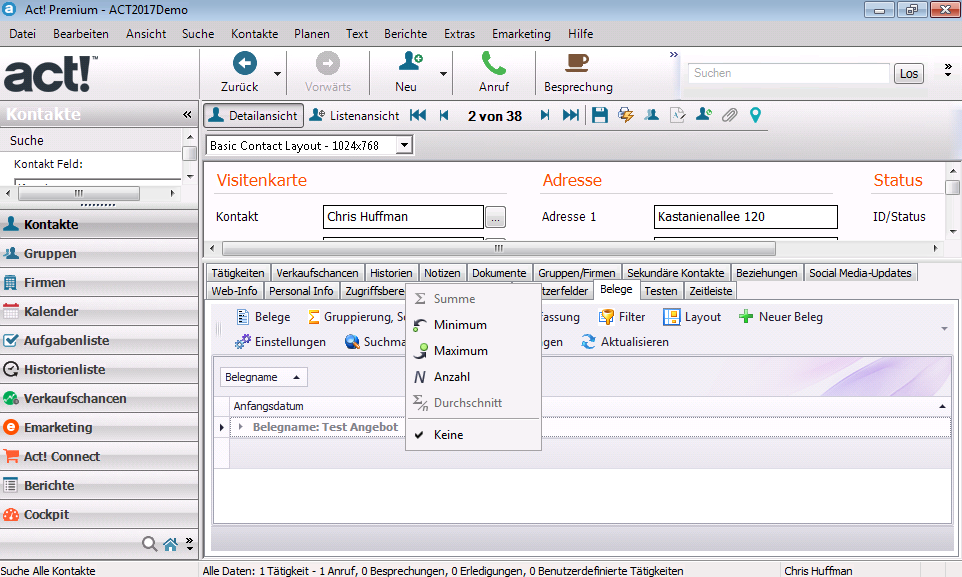The image size is (962, 577).
Task: Click the horizontal scrollbar of contact layout
Action: point(499,249)
